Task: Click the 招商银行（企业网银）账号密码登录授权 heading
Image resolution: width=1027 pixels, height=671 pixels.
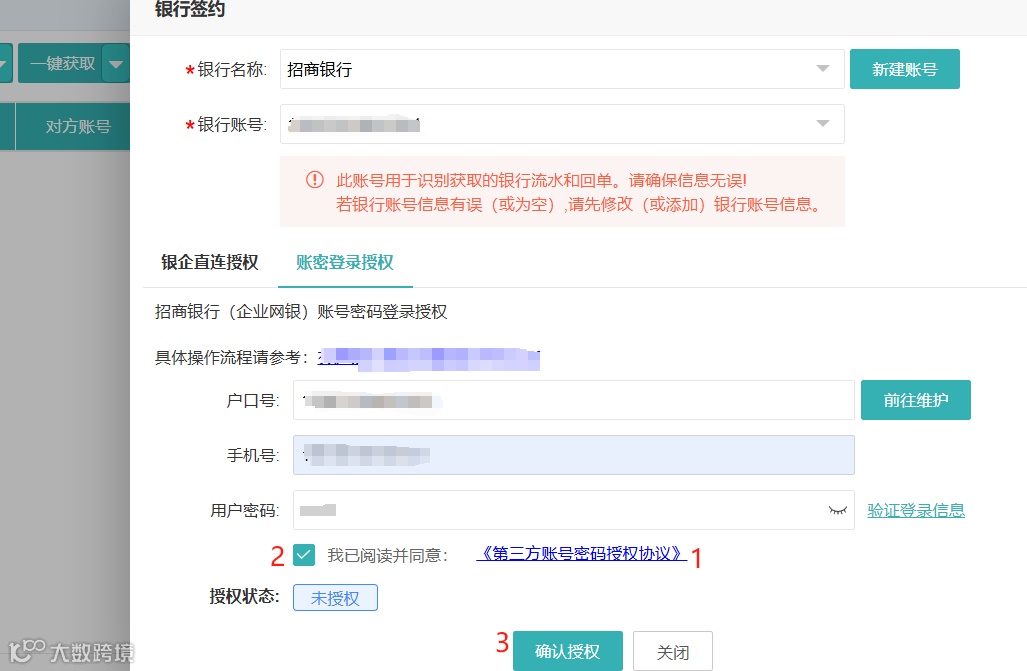Action: (301, 312)
